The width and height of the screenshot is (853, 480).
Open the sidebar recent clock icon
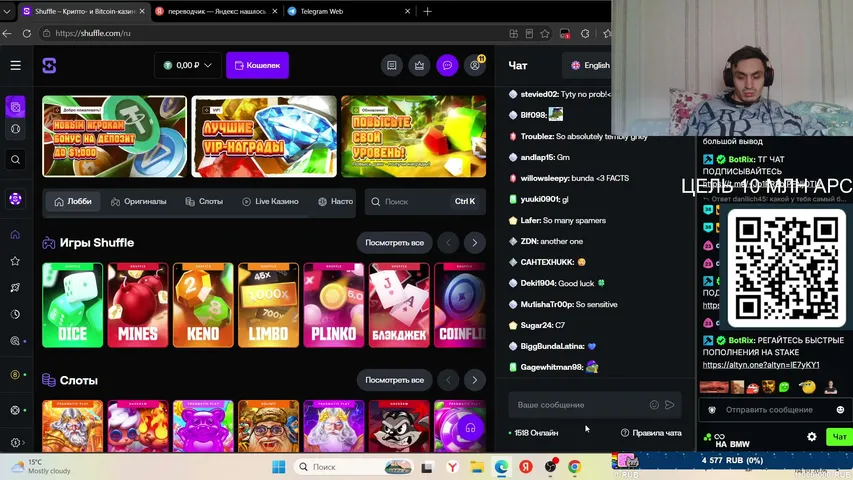coord(15,315)
